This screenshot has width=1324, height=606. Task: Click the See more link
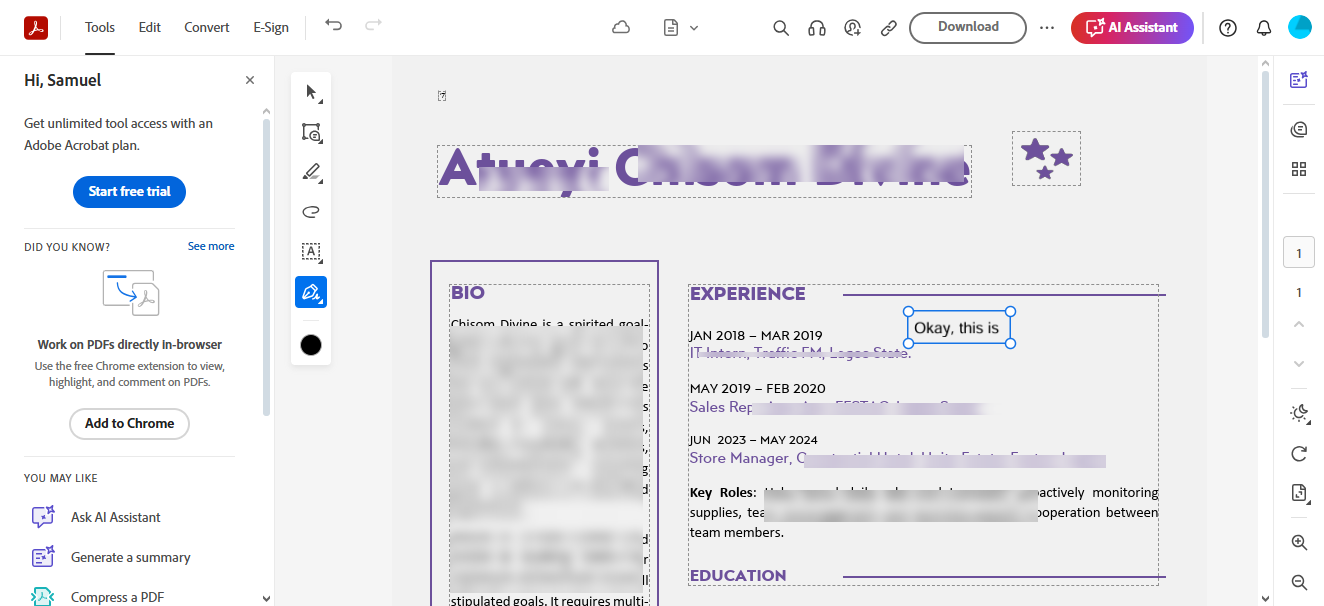tap(211, 246)
